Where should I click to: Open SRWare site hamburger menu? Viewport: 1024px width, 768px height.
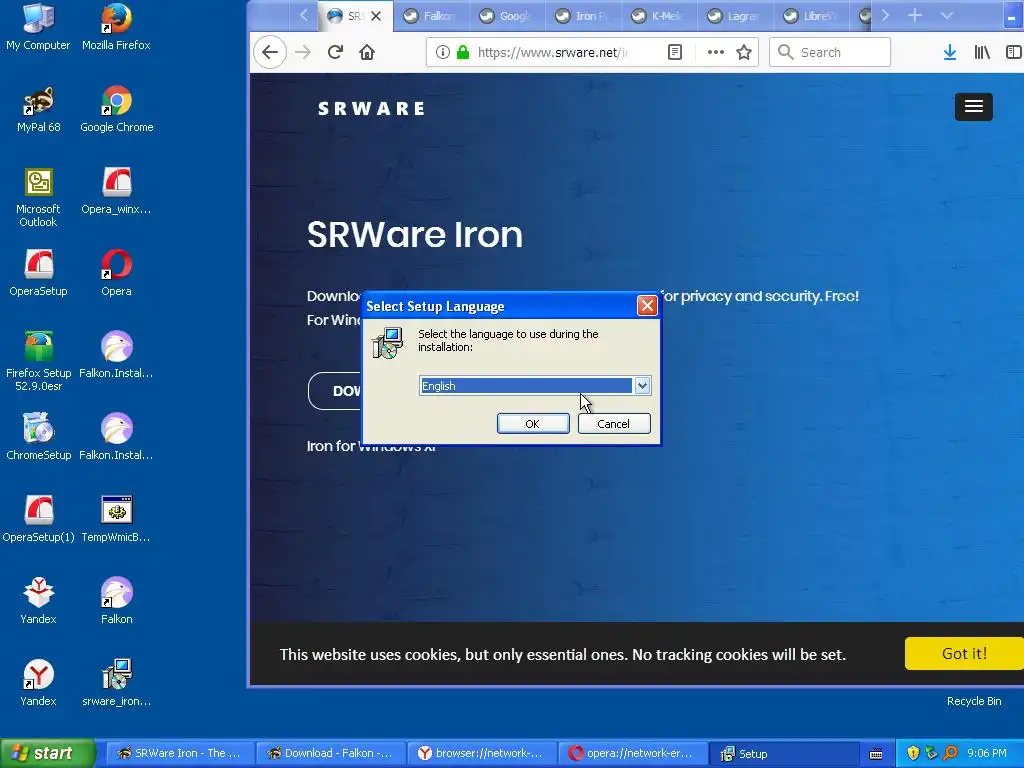[974, 106]
